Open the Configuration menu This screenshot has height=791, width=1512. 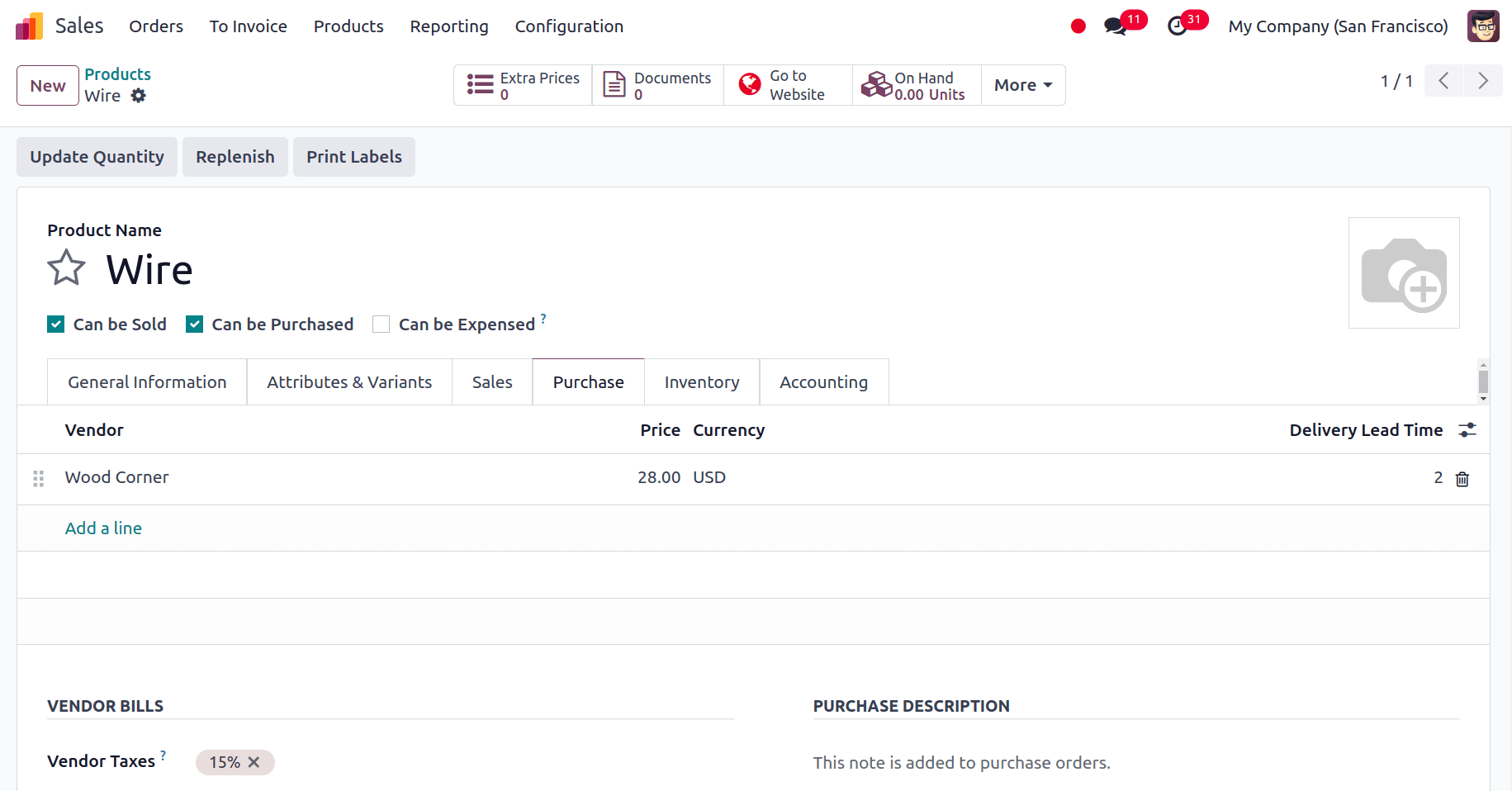569,26
